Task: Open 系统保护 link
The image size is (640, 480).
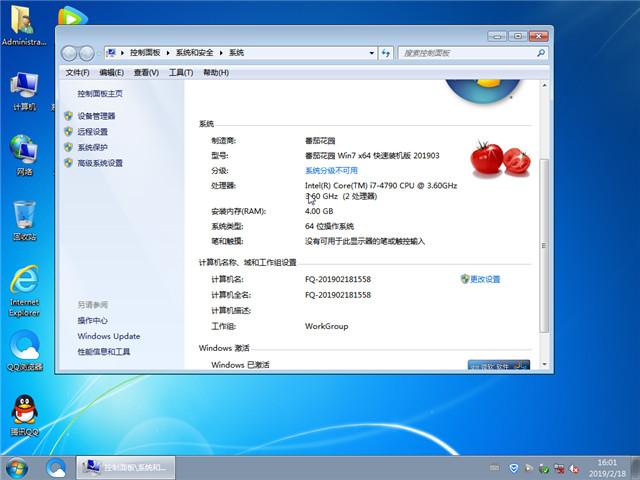Action: (x=93, y=147)
